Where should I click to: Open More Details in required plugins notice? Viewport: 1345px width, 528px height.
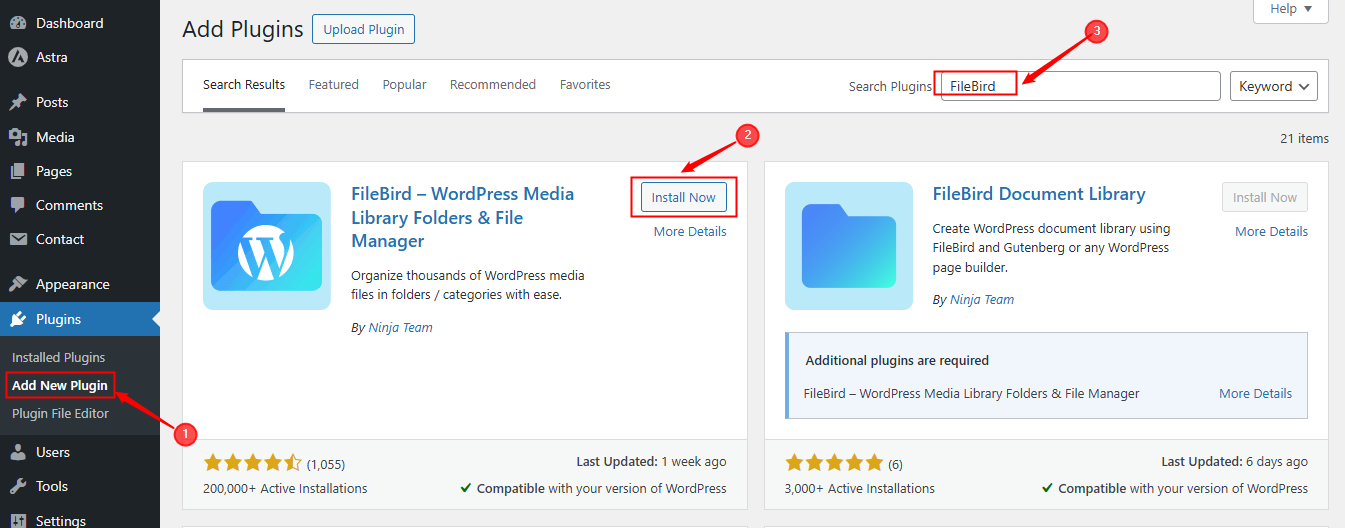1255,393
